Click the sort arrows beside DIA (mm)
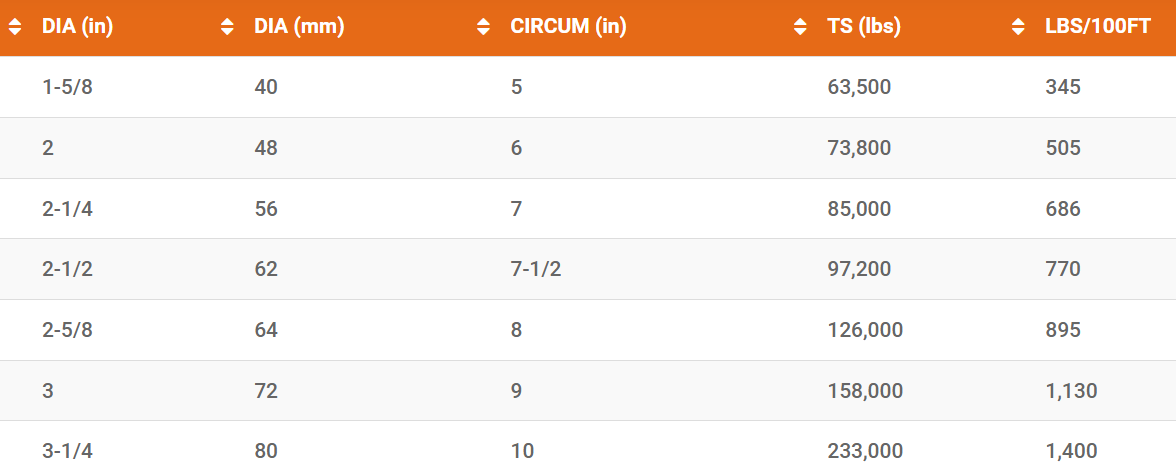 [x=227, y=28]
